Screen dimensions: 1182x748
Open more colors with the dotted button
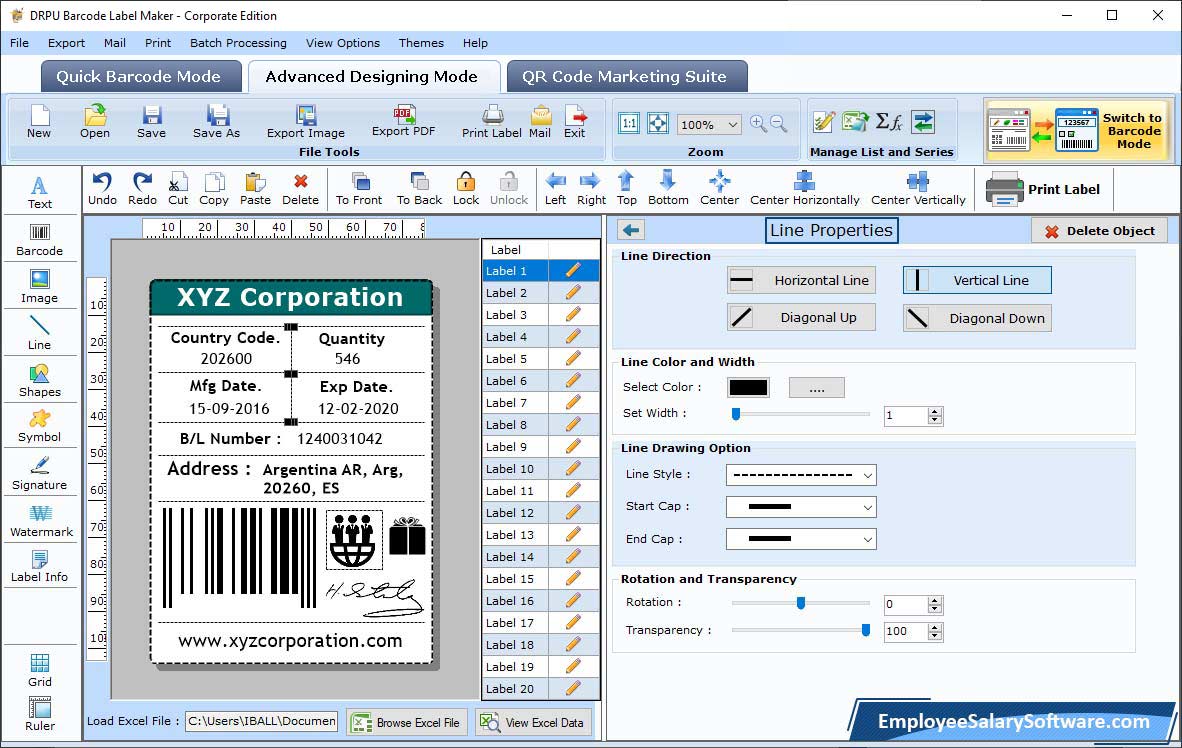point(816,388)
